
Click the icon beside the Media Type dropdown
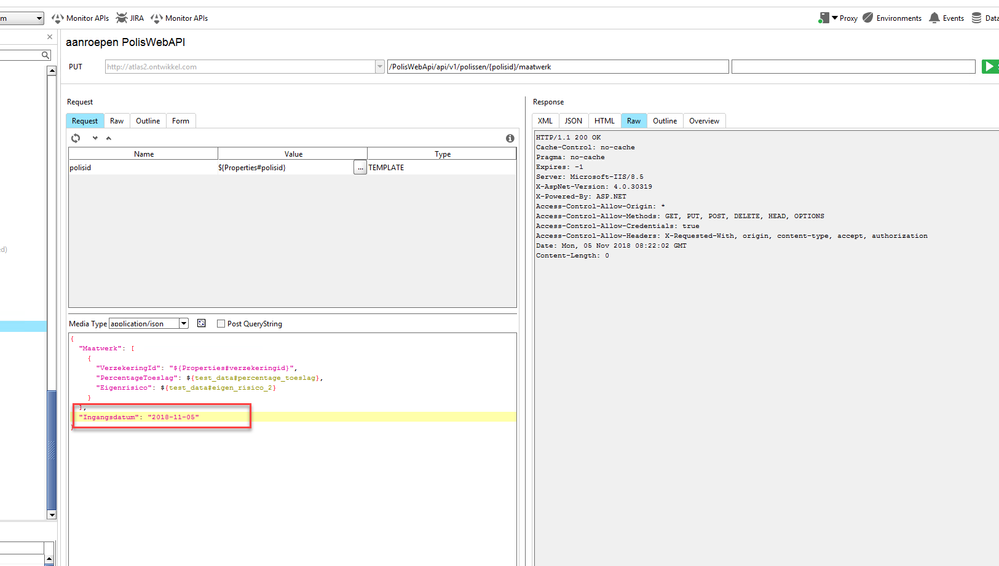[201, 324]
